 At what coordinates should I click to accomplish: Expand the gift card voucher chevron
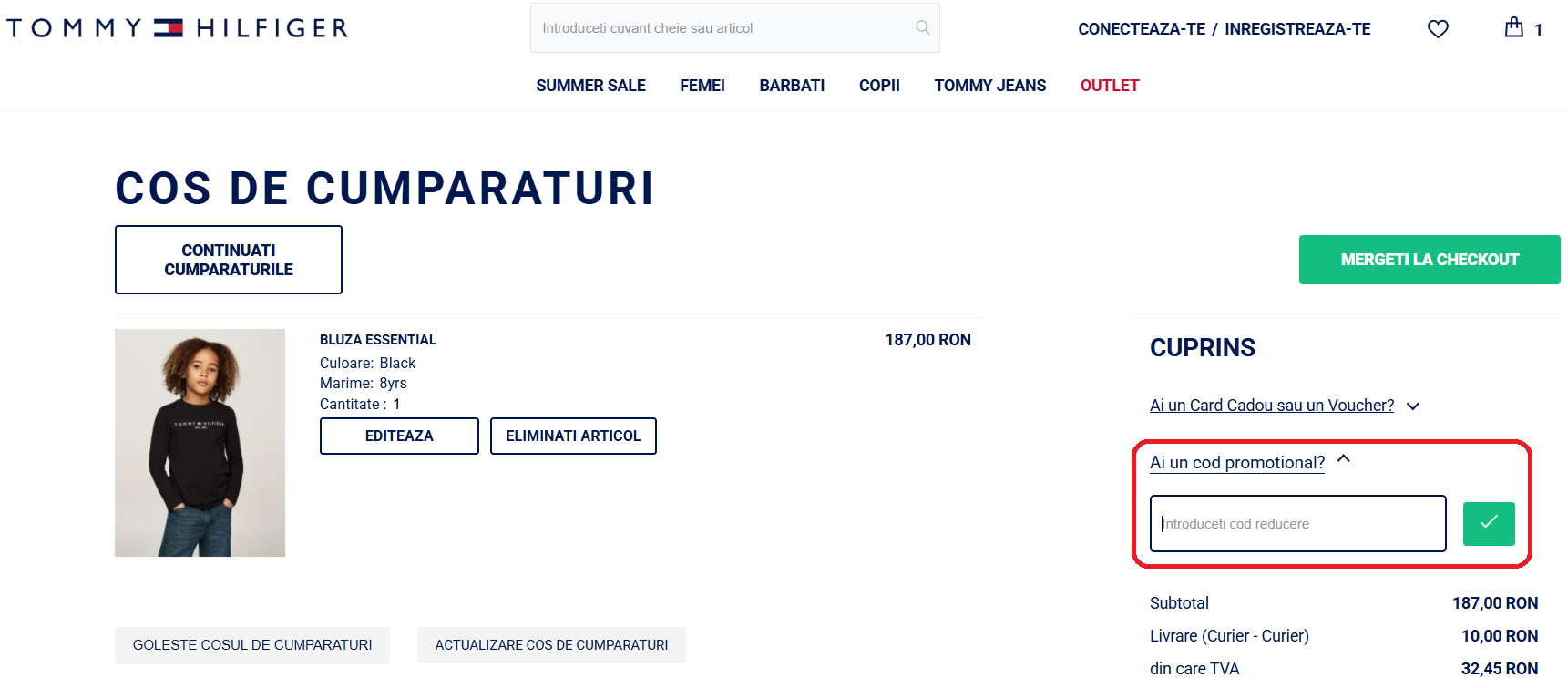click(x=1413, y=406)
